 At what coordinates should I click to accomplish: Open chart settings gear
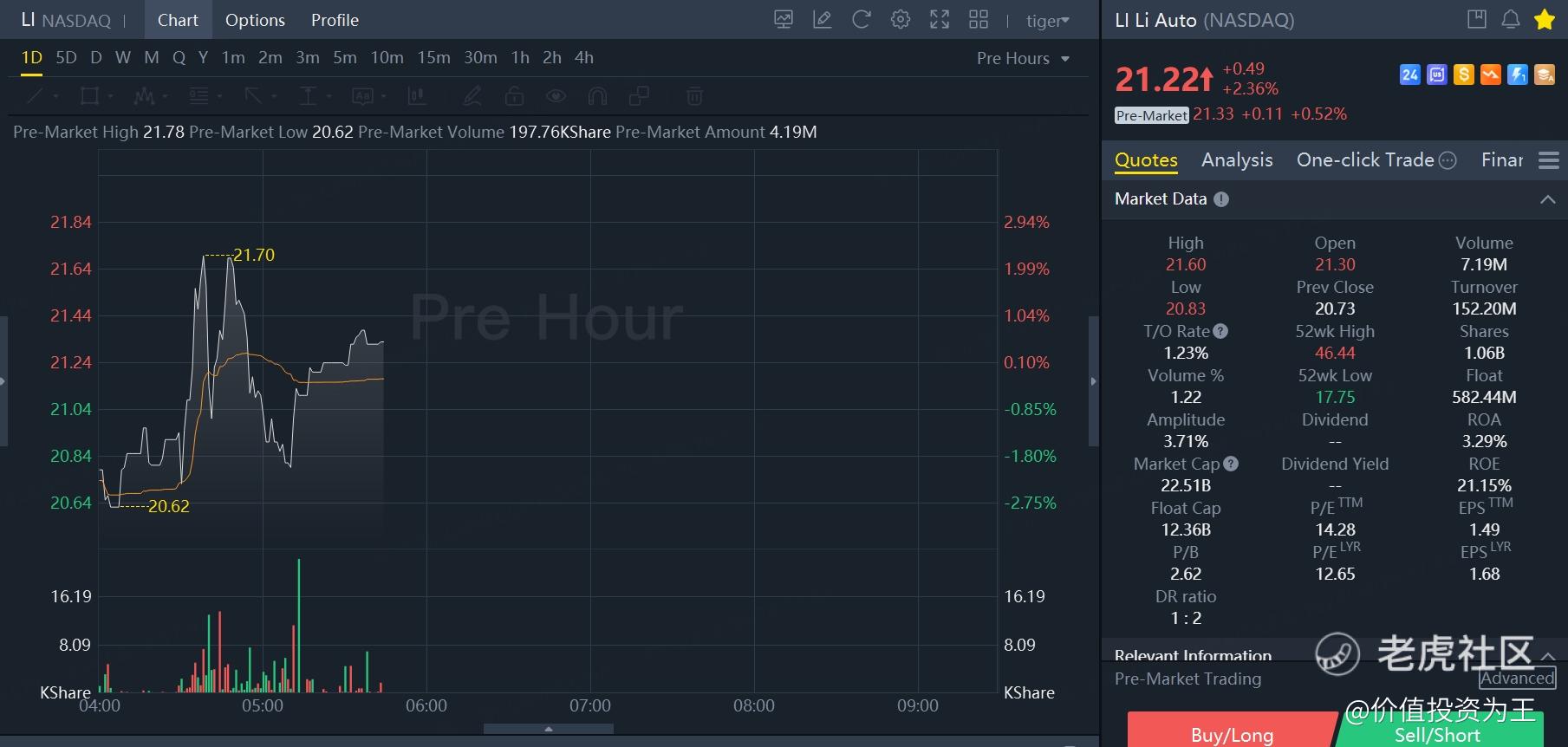901,20
